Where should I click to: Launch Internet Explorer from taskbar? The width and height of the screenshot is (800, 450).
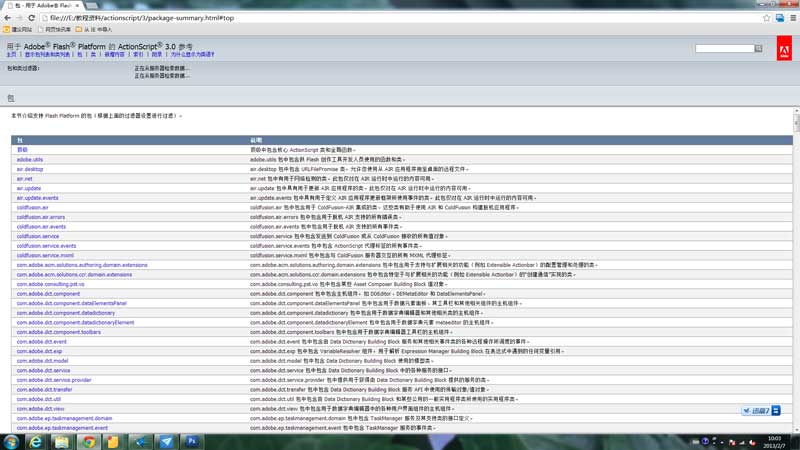pyautogui.click(x=35, y=442)
